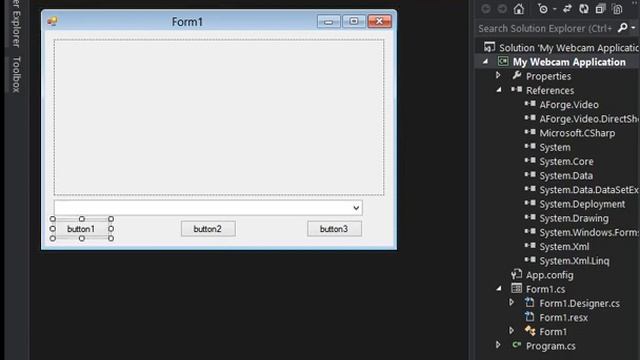Expand the Form1.Designer.cs node arrow

(511, 302)
